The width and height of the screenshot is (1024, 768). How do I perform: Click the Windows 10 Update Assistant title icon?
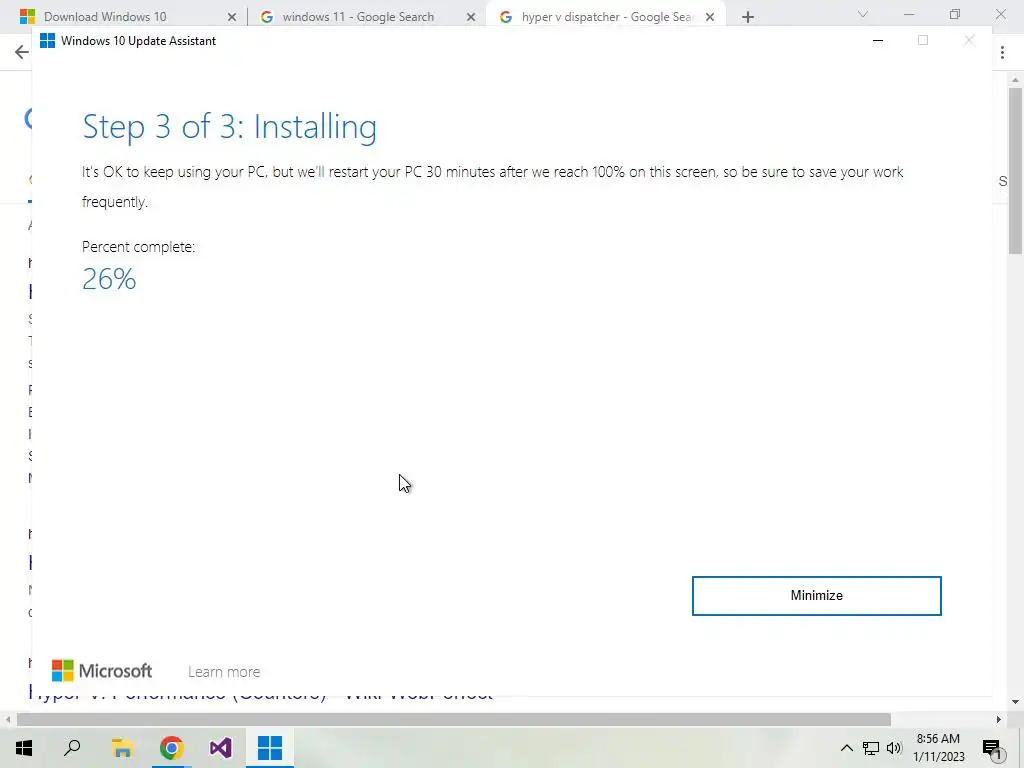click(47, 40)
